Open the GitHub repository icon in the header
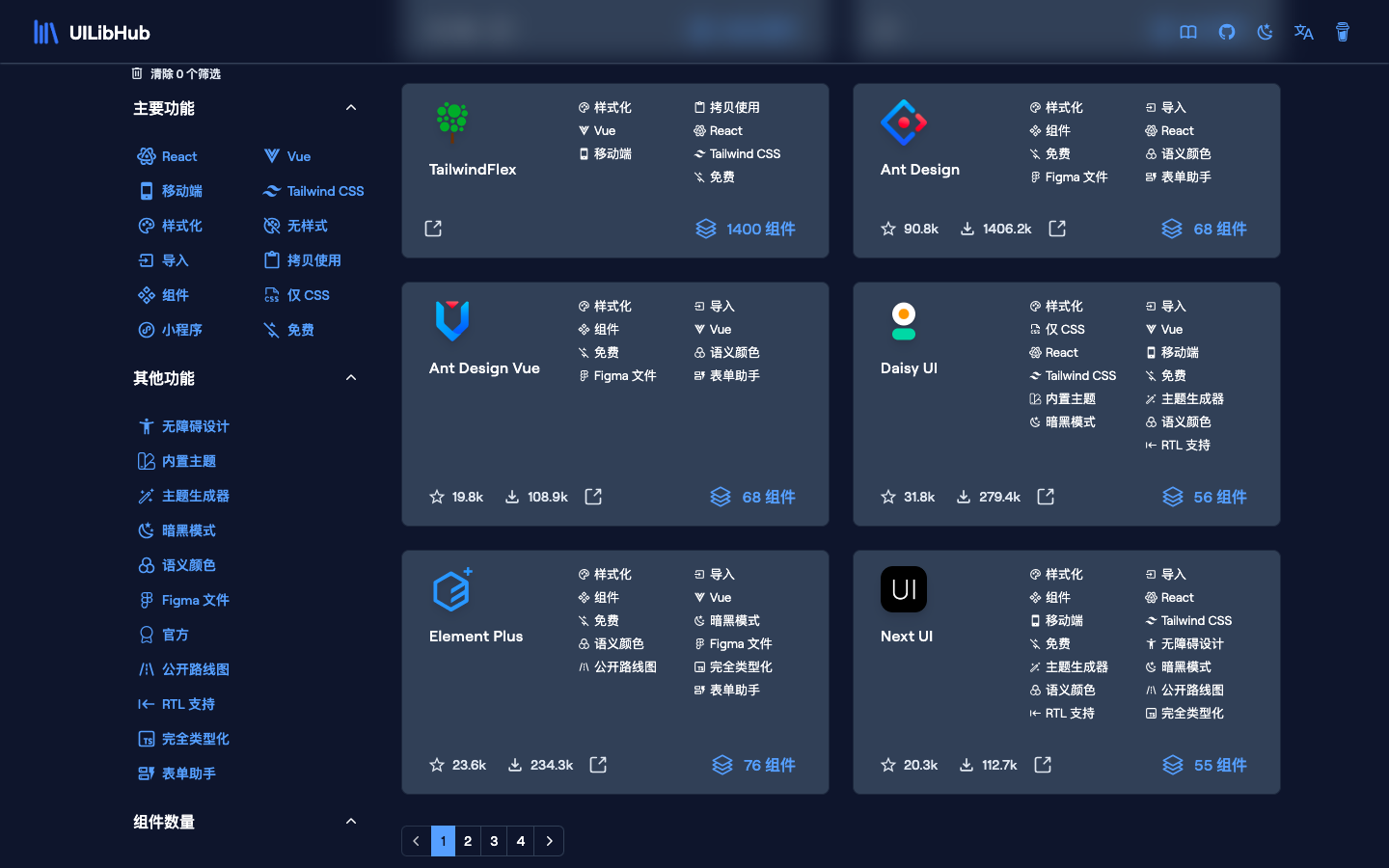Screen dimensions: 1389x868 pos(1226,31)
